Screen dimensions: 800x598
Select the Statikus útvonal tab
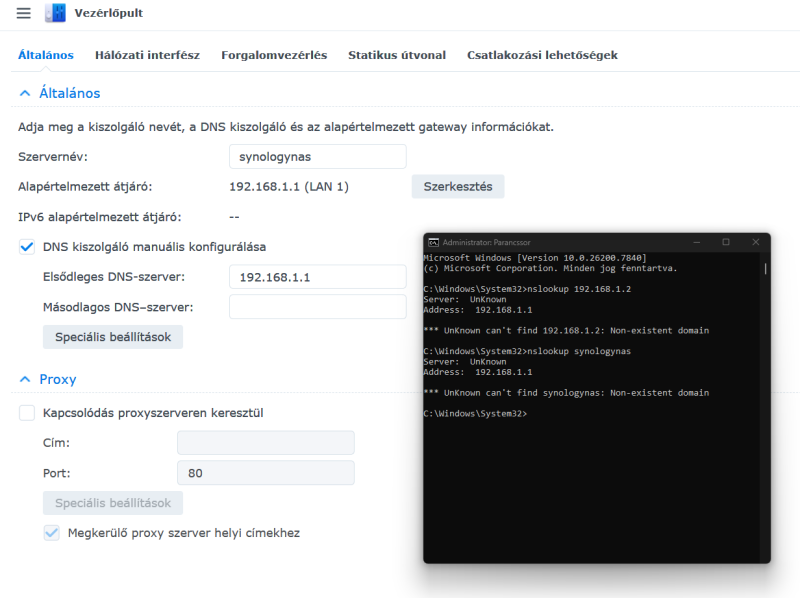(x=397, y=56)
